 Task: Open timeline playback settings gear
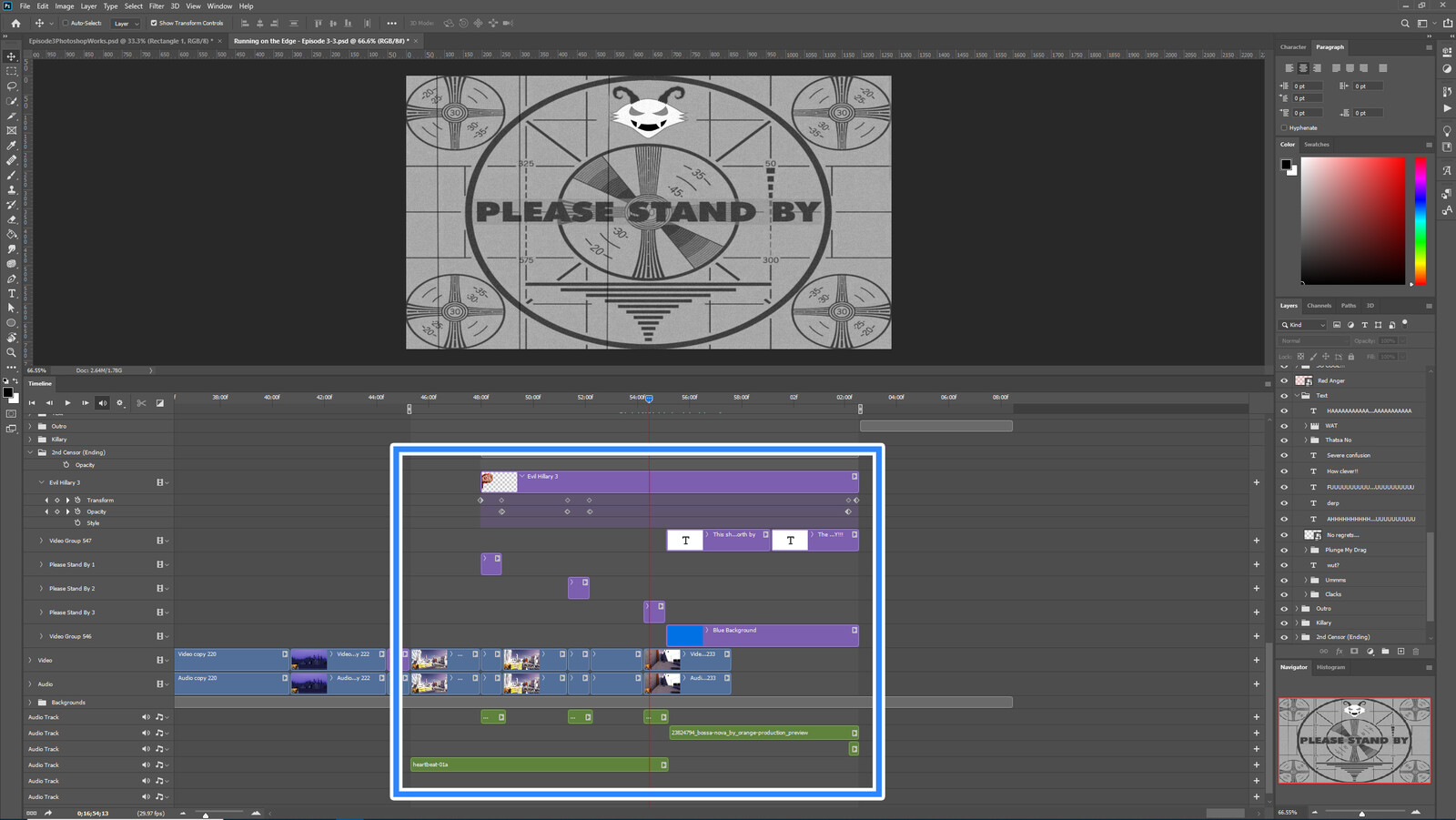pyautogui.click(x=119, y=402)
